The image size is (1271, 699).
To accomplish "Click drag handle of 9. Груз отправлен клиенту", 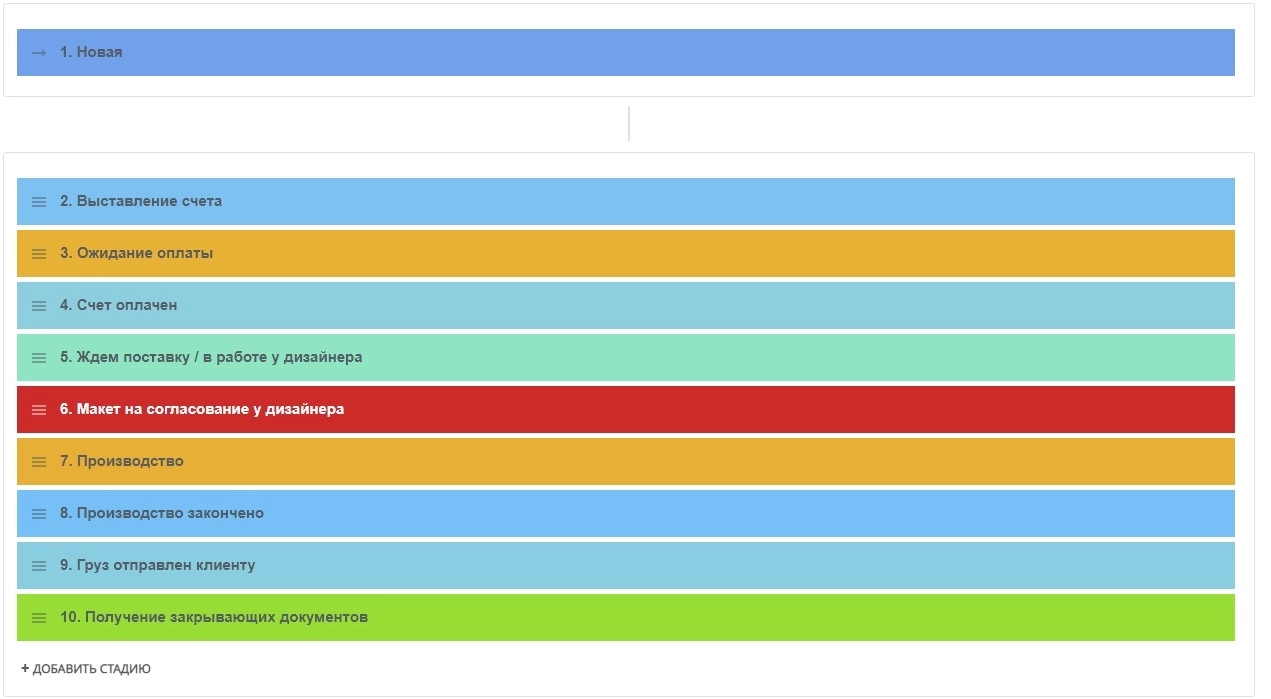I will click(x=39, y=566).
